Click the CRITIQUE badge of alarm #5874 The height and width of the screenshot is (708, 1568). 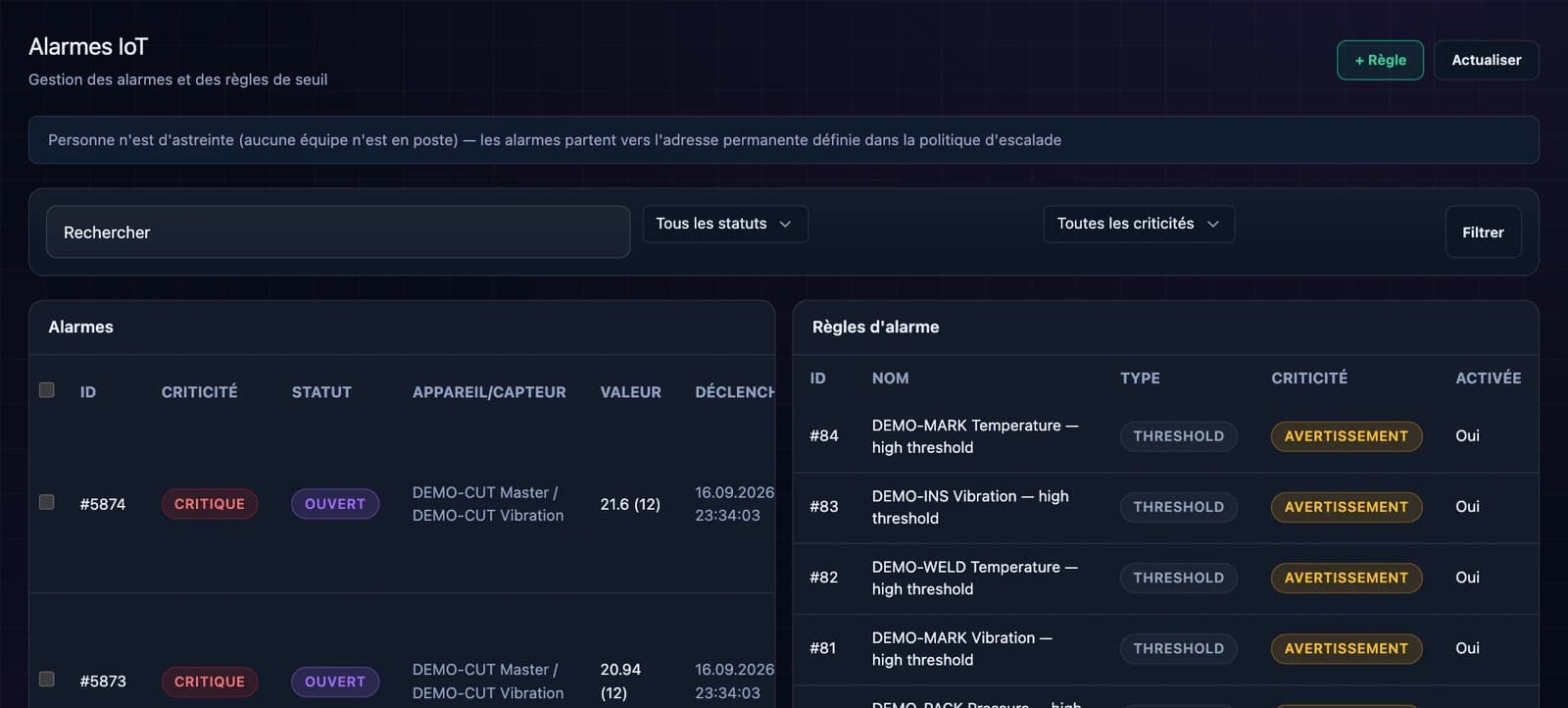(210, 504)
